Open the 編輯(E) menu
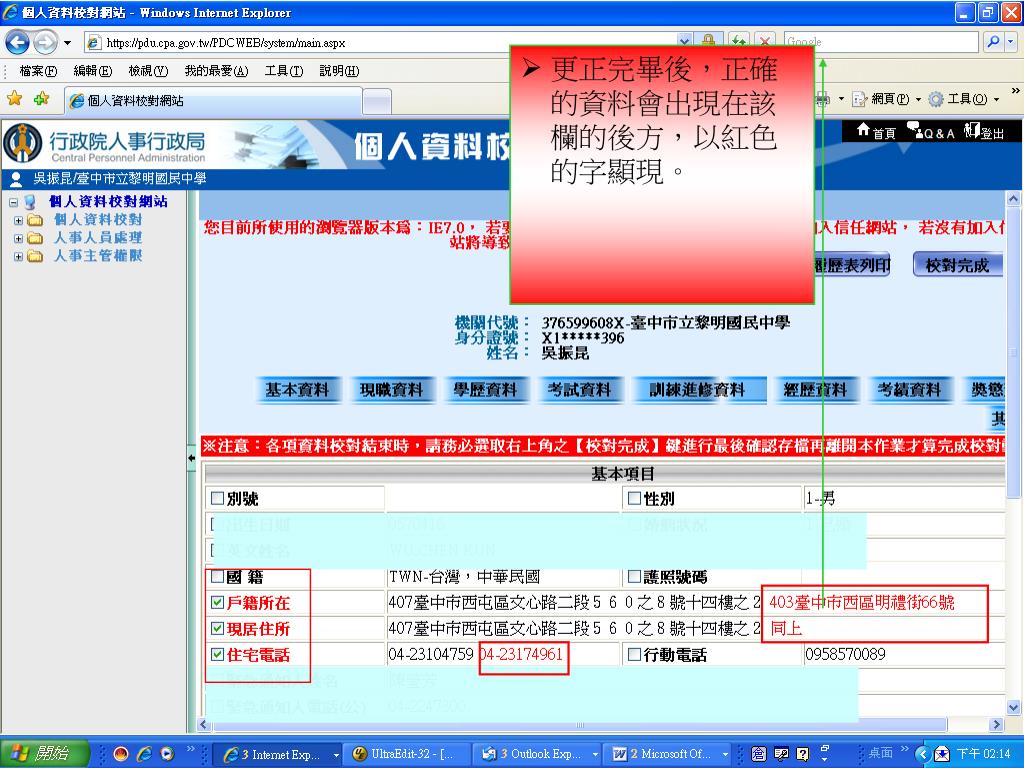This screenshot has height=768, width=1024. coord(93,71)
